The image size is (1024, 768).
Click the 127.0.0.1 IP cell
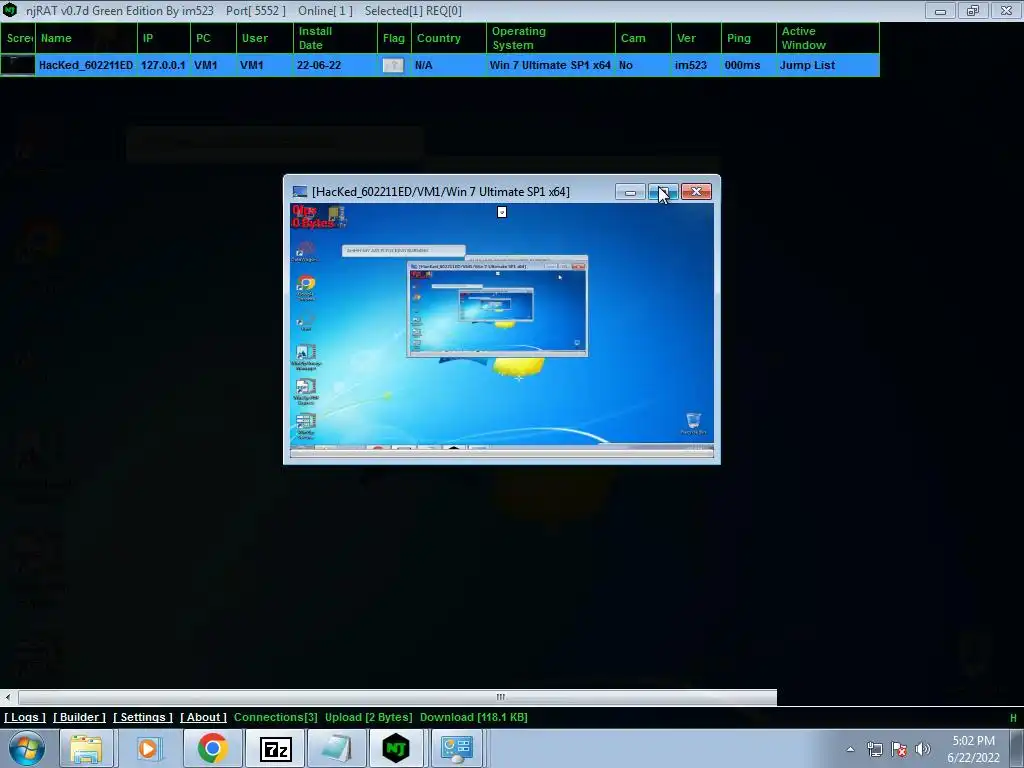(x=163, y=65)
